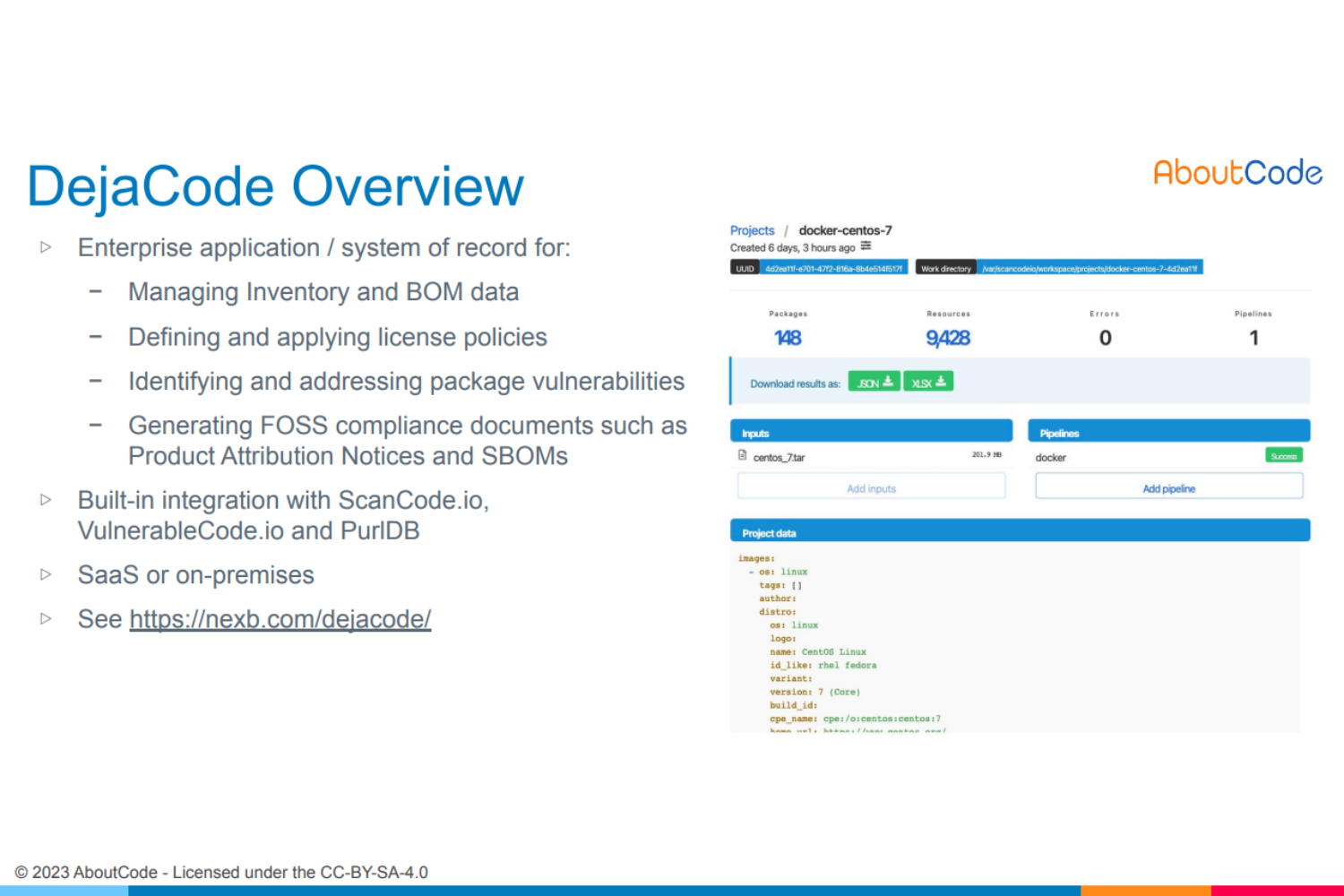This screenshot has height=896, width=1344.
Task: Click the DejaCode Overview slide title
Action: [275, 186]
